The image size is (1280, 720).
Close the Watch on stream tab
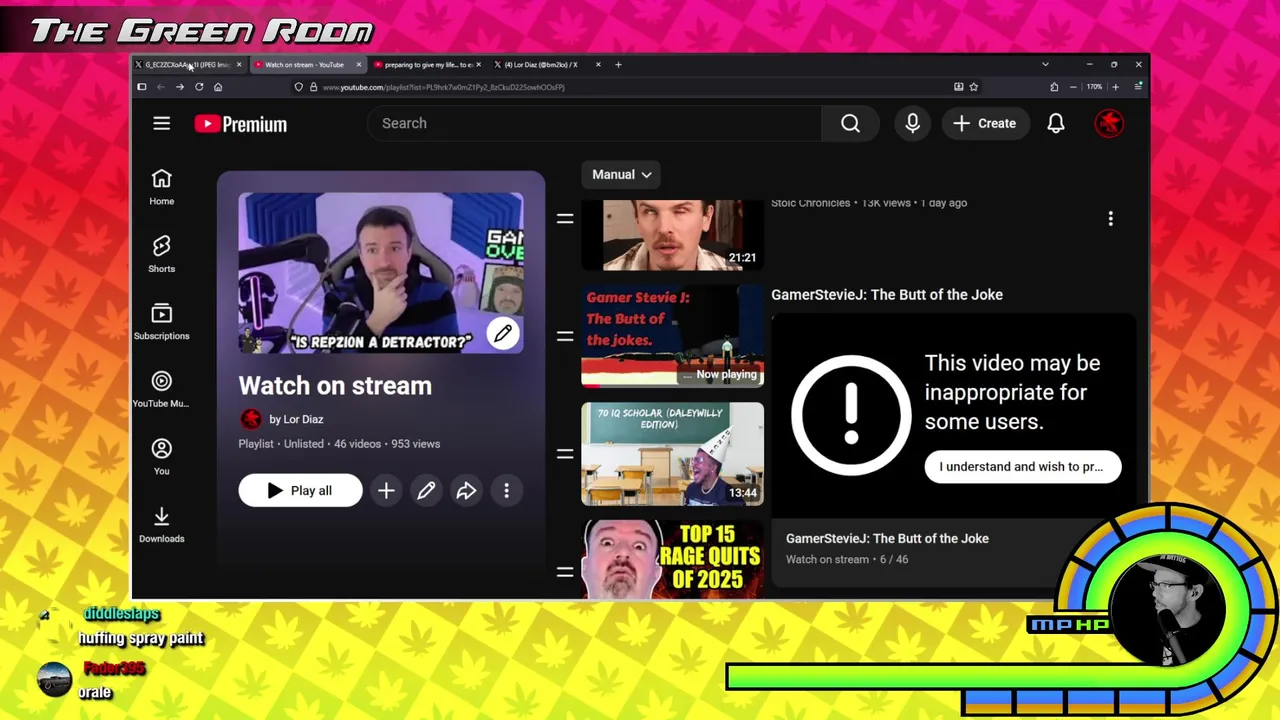(358, 64)
